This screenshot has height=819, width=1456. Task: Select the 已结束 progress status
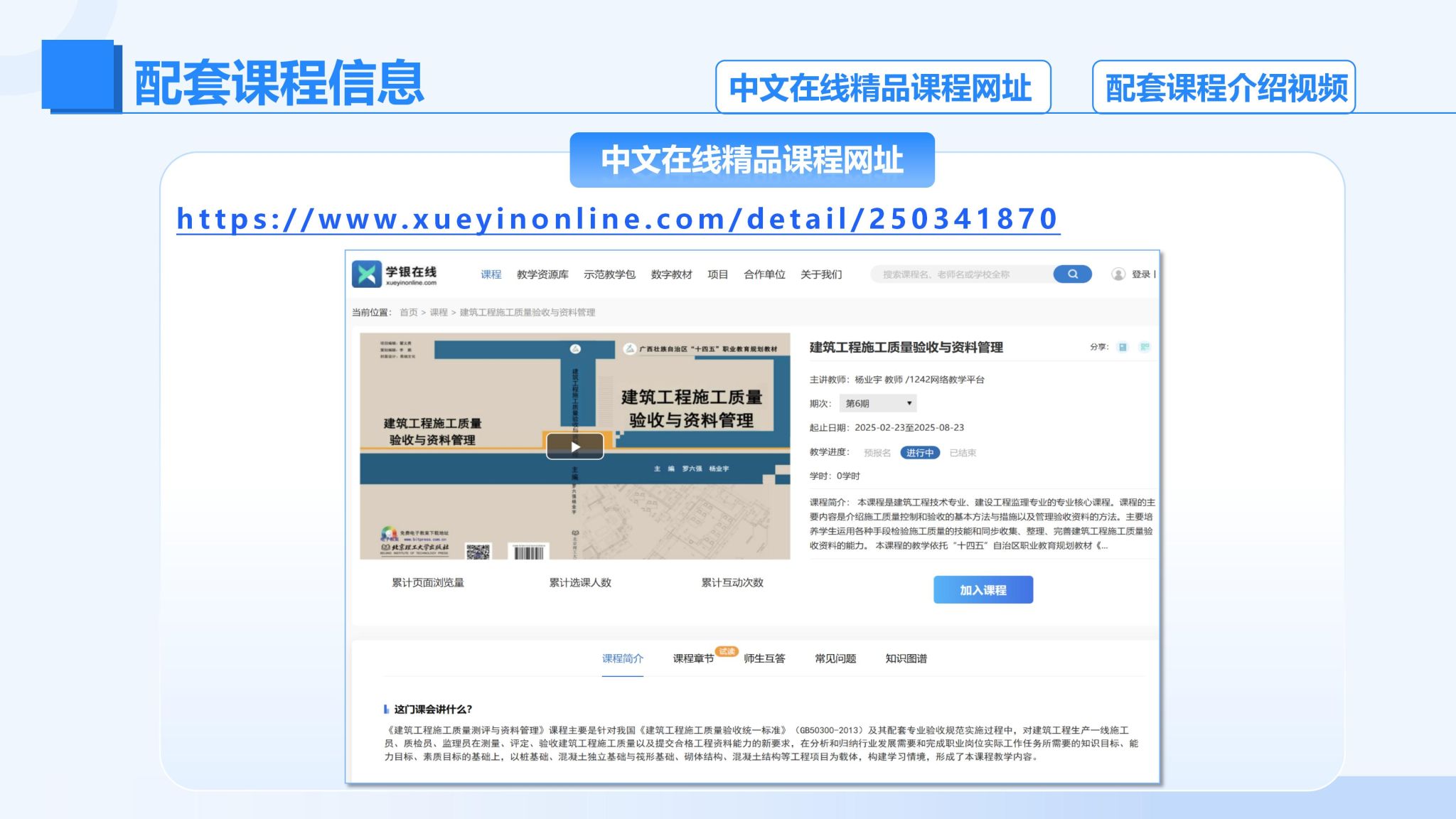[x=963, y=453]
